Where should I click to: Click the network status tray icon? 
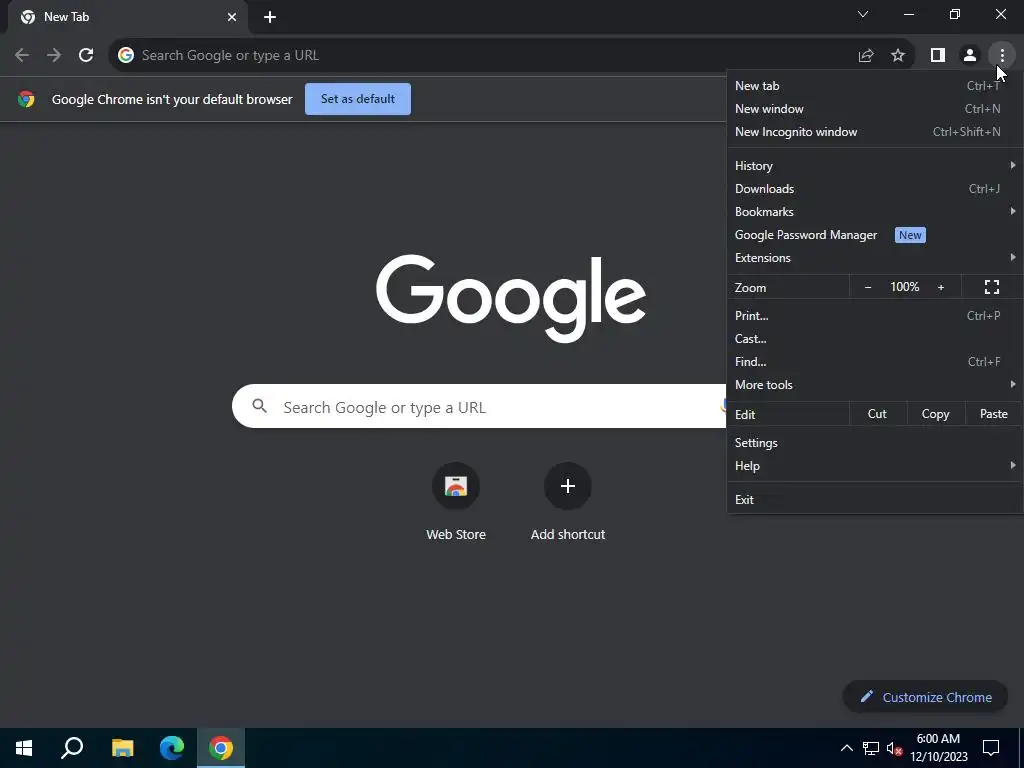tap(871, 748)
